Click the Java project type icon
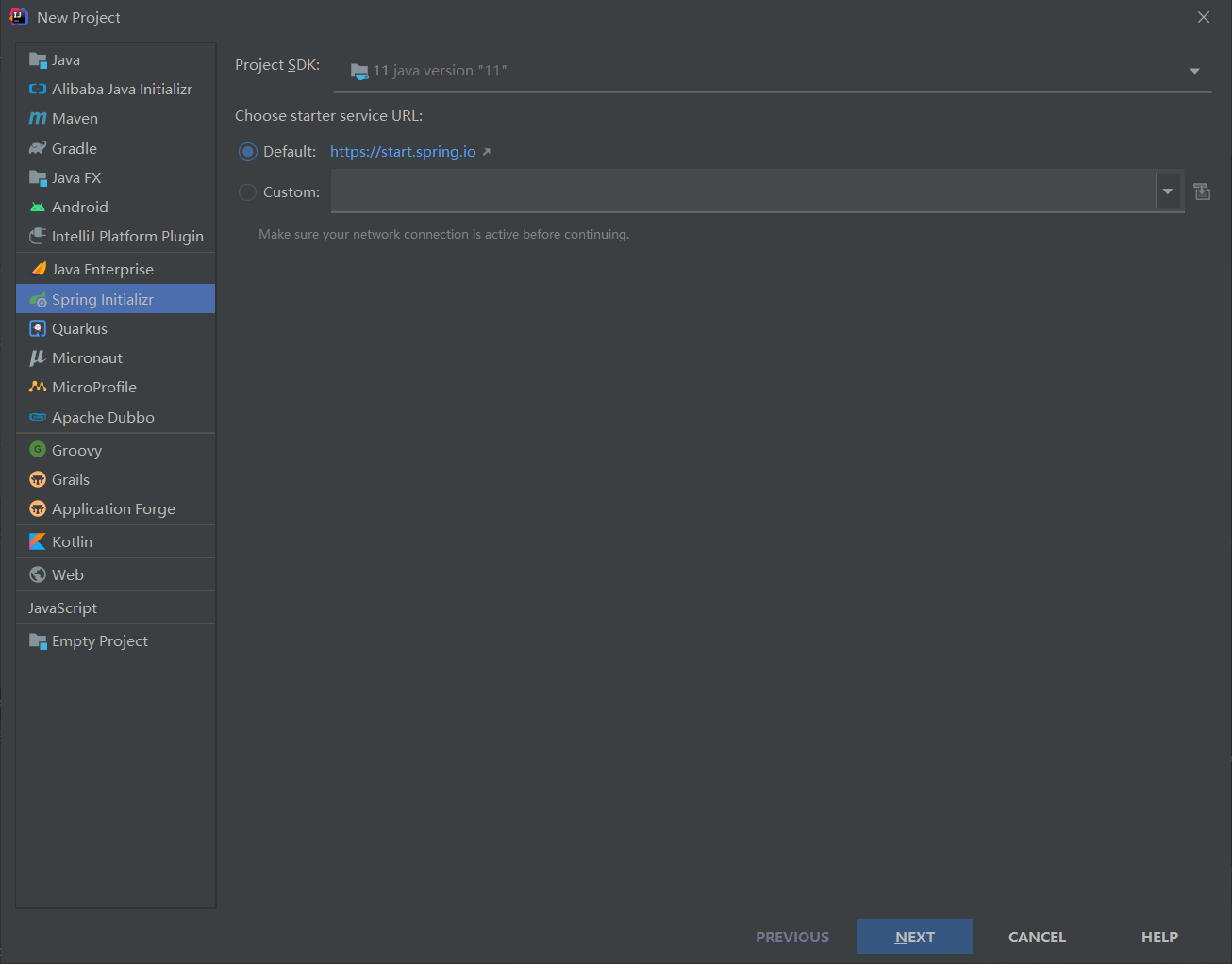Image resolution: width=1232 pixels, height=964 pixels. (x=38, y=60)
